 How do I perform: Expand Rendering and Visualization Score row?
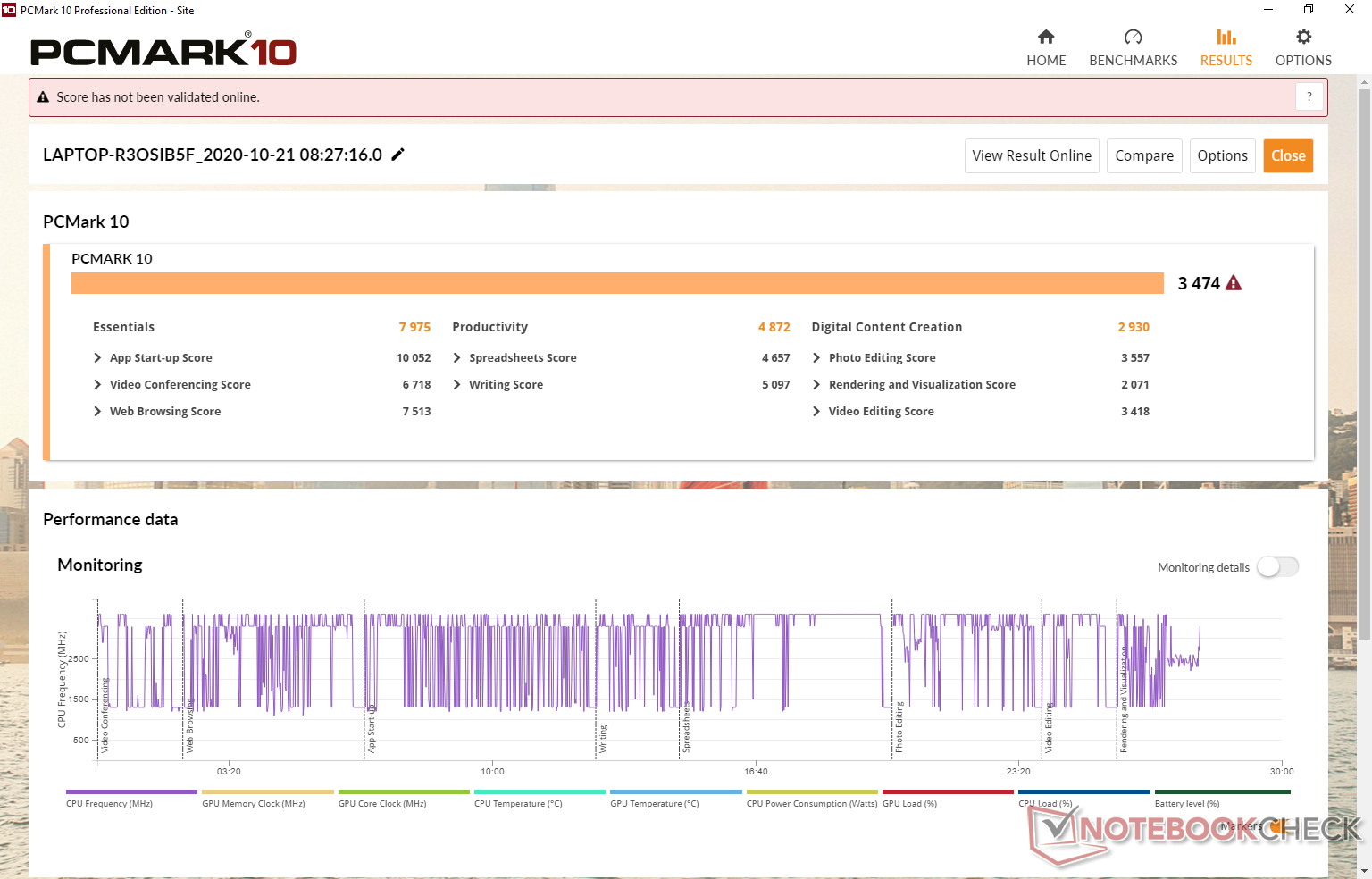coord(816,385)
